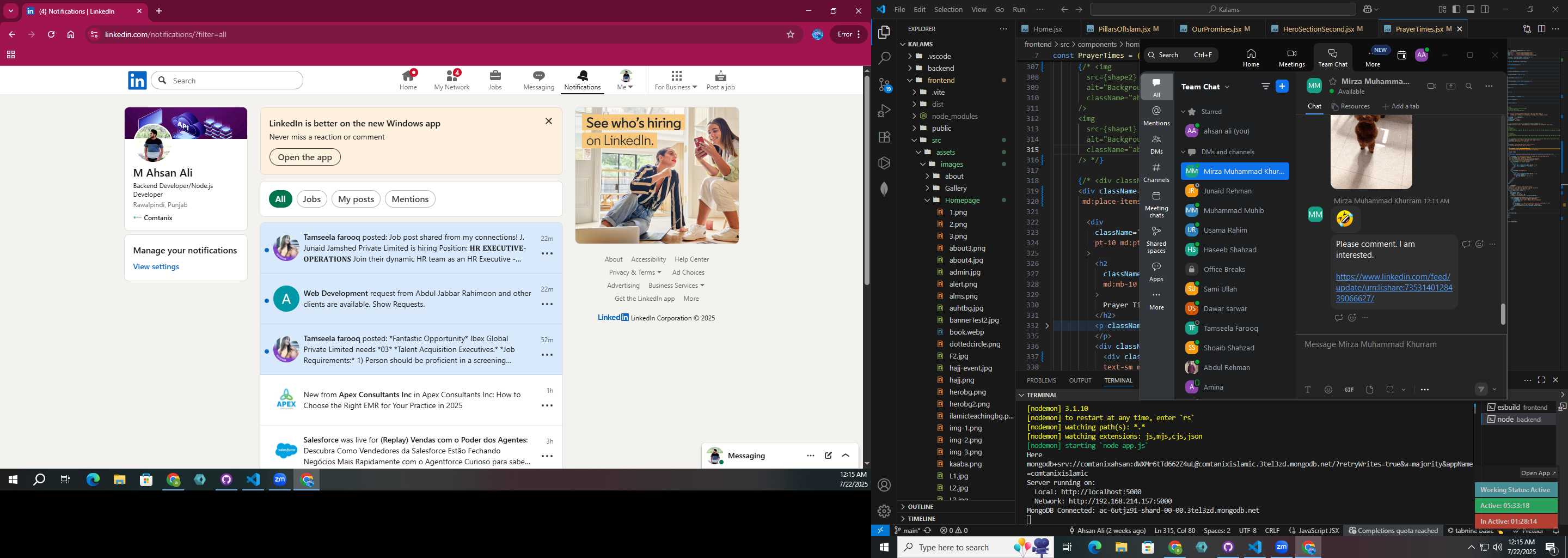Open Jobs briefcase icon on LinkedIn
Image resolution: width=1568 pixels, height=558 pixels.
[495, 80]
